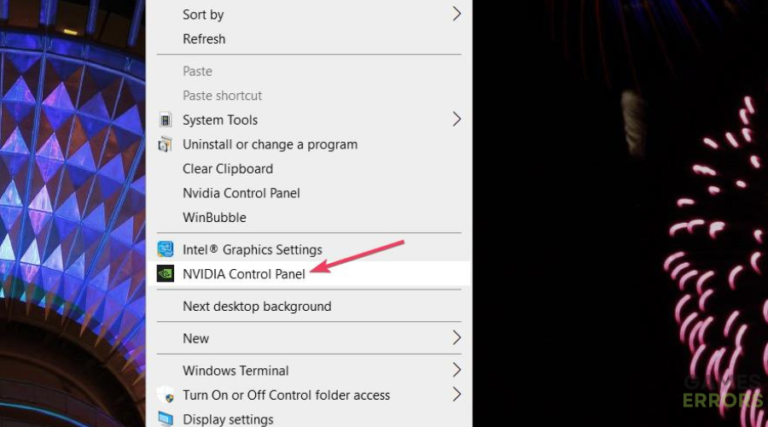Expand the Windows Terminal submenu arrow
The image size is (768, 427).
pyautogui.click(x=456, y=370)
